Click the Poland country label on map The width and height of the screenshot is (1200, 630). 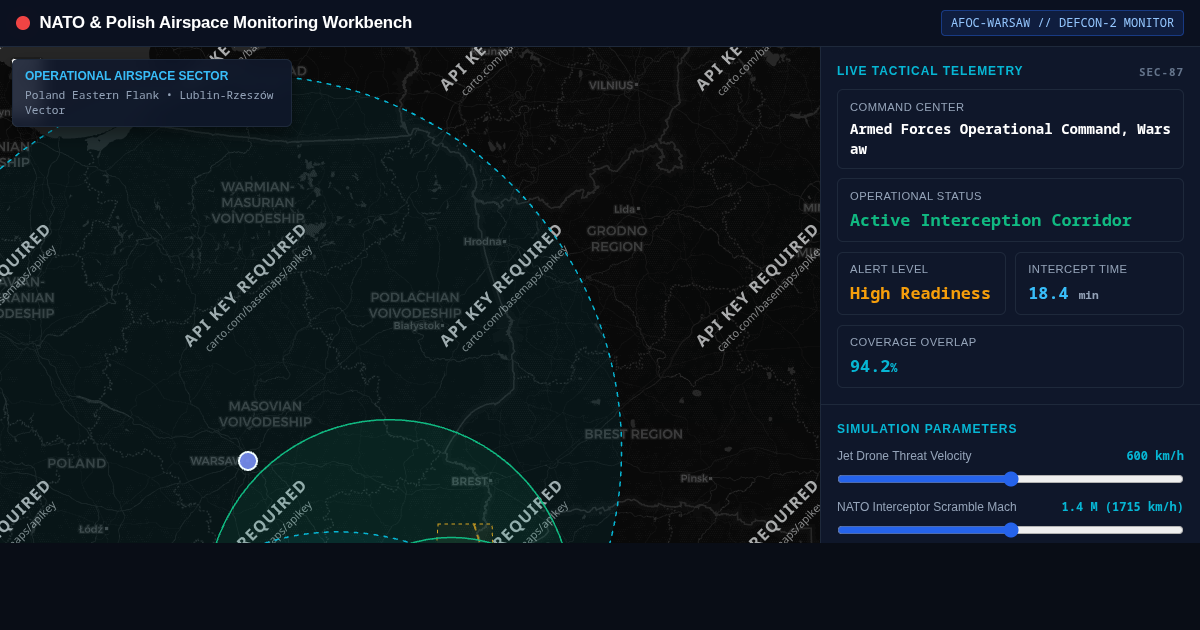pos(77,463)
